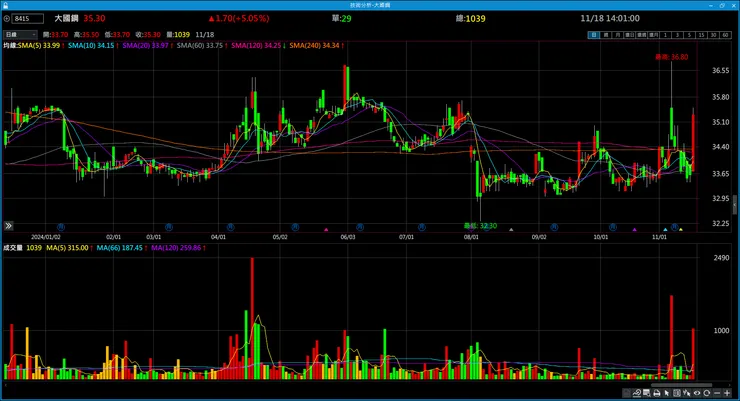Click the draw-line analysis tool icon

(x=637, y=393)
